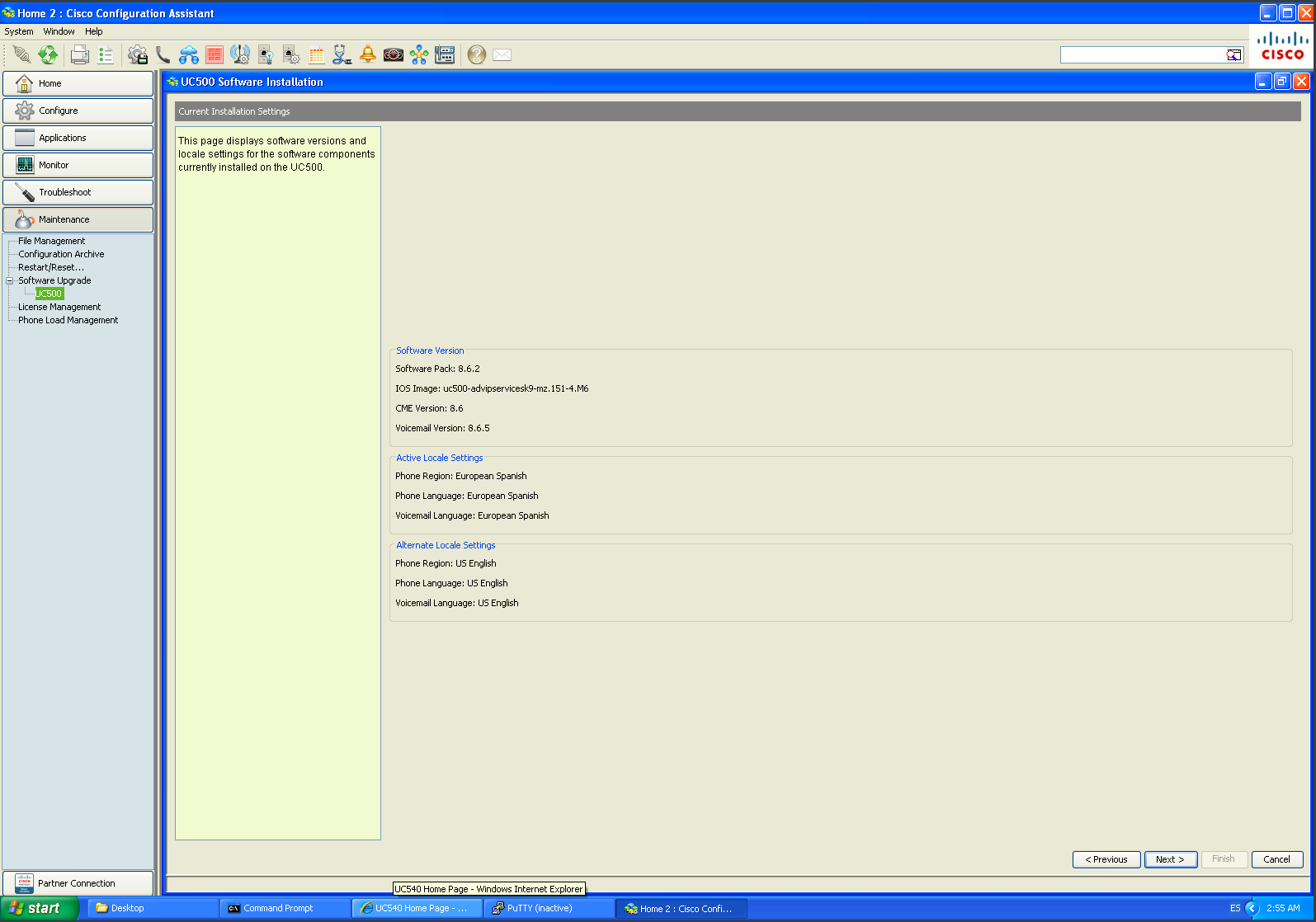
Task: Open the System menu
Action: pyautogui.click(x=19, y=31)
